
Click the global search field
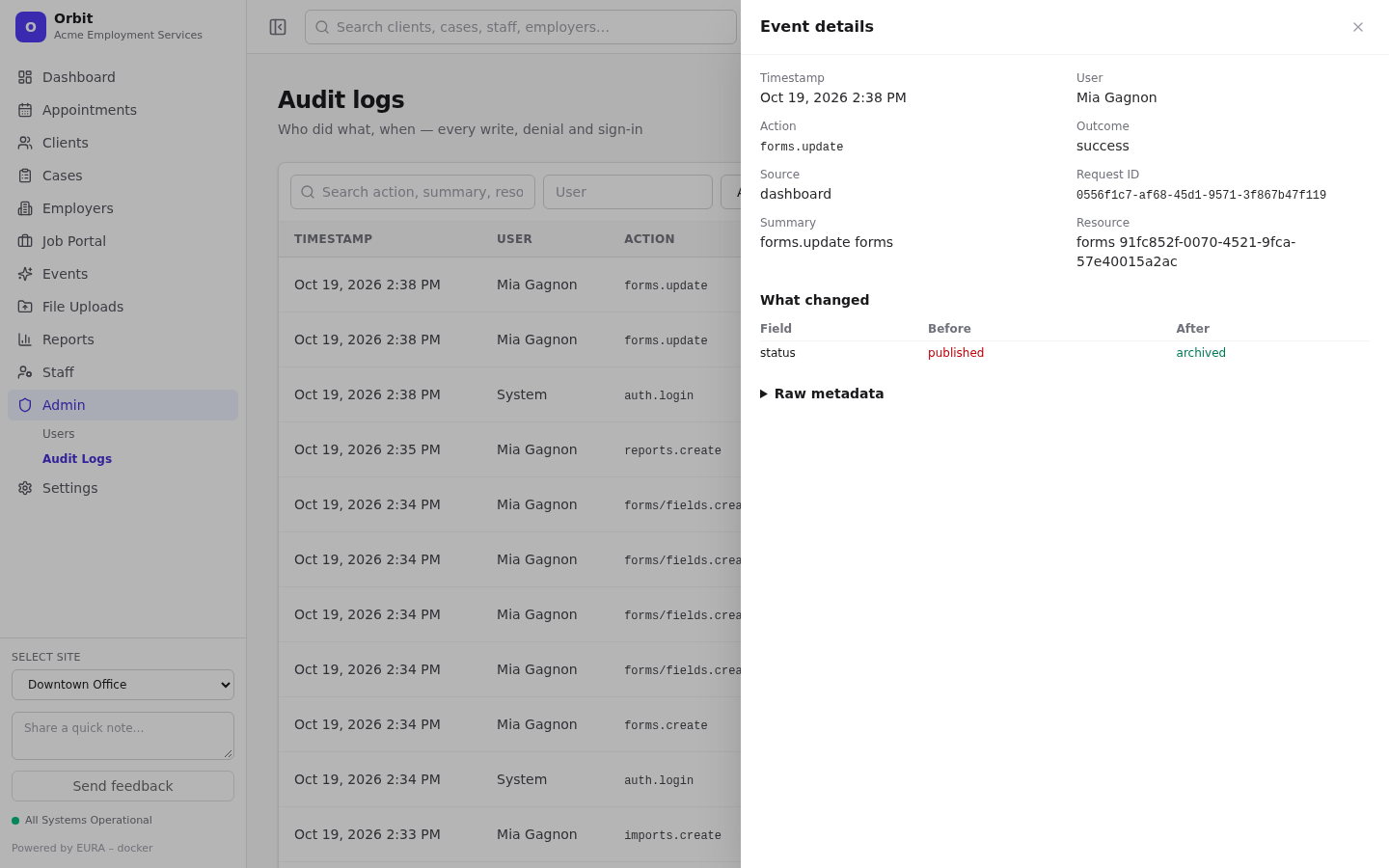[x=521, y=27]
